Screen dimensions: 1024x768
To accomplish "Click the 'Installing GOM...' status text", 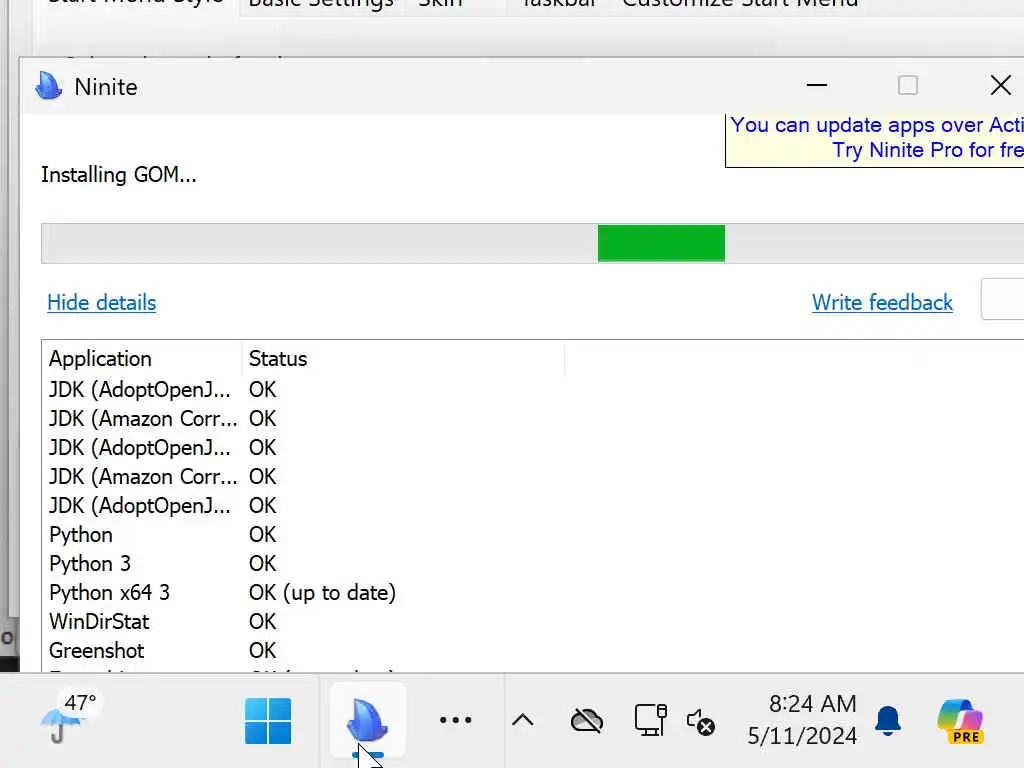I will tap(118, 175).
